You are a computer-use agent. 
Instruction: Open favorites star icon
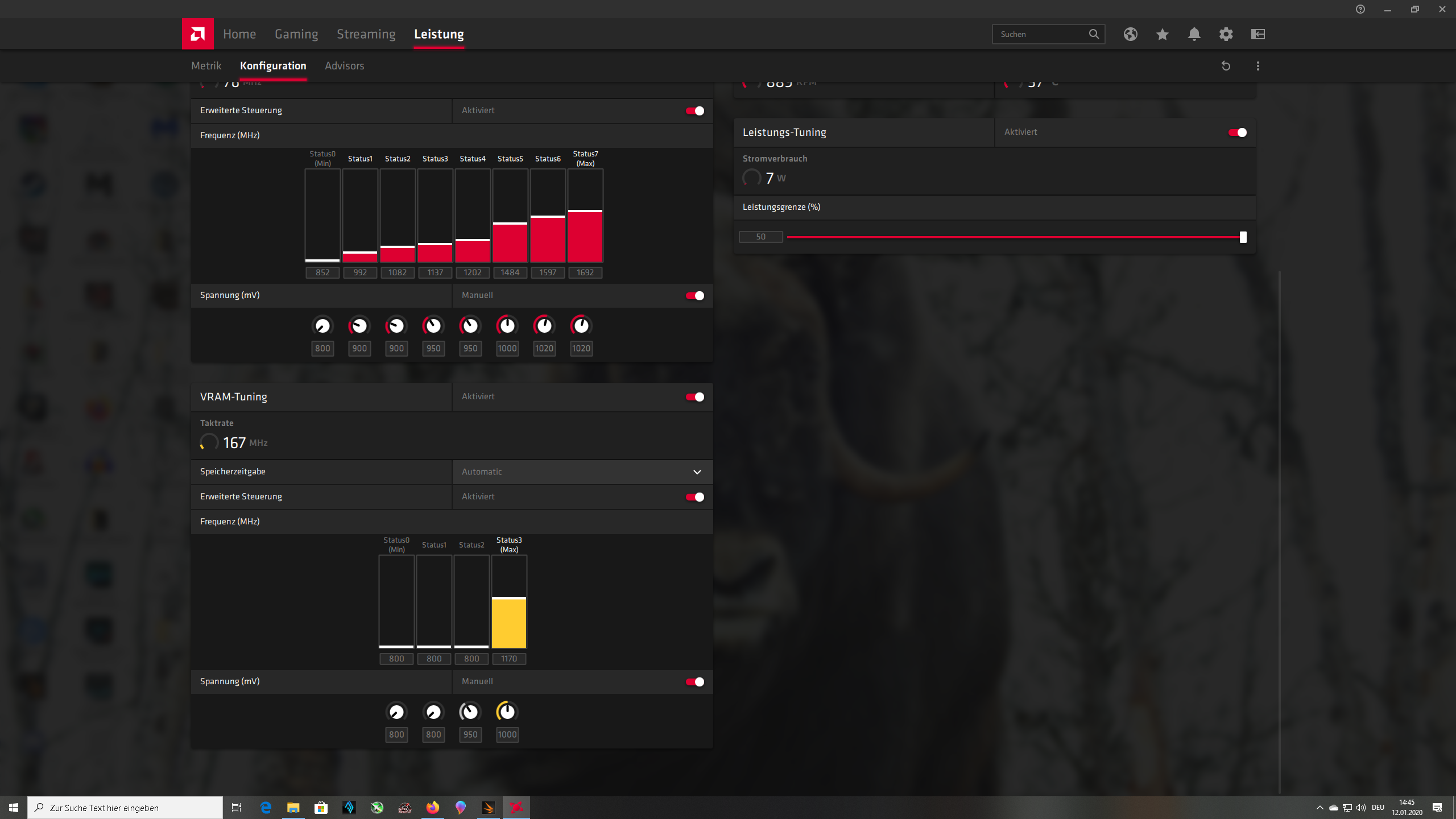(x=1162, y=34)
